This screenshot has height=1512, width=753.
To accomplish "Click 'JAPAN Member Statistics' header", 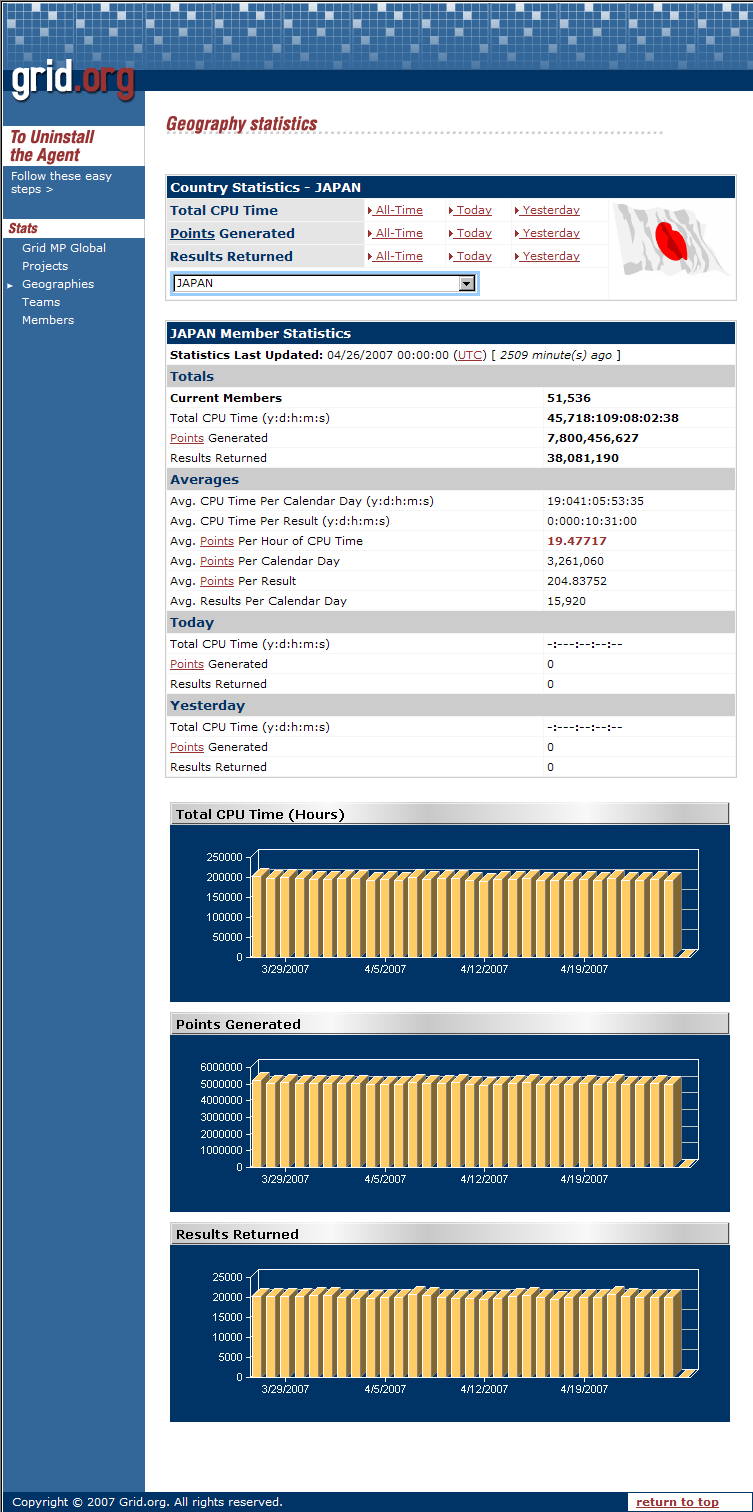I will [261, 333].
